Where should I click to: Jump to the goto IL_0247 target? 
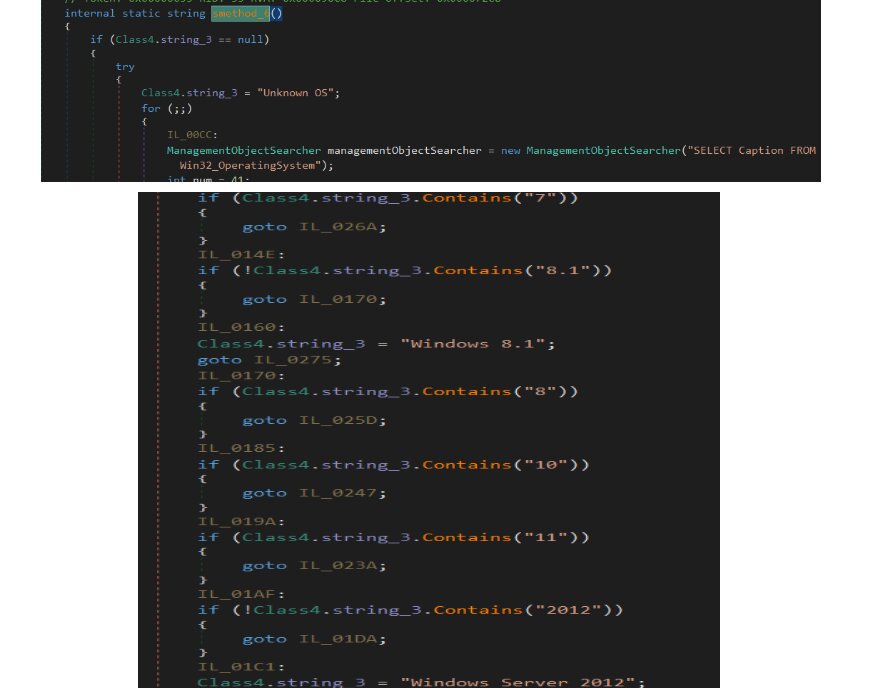point(342,493)
